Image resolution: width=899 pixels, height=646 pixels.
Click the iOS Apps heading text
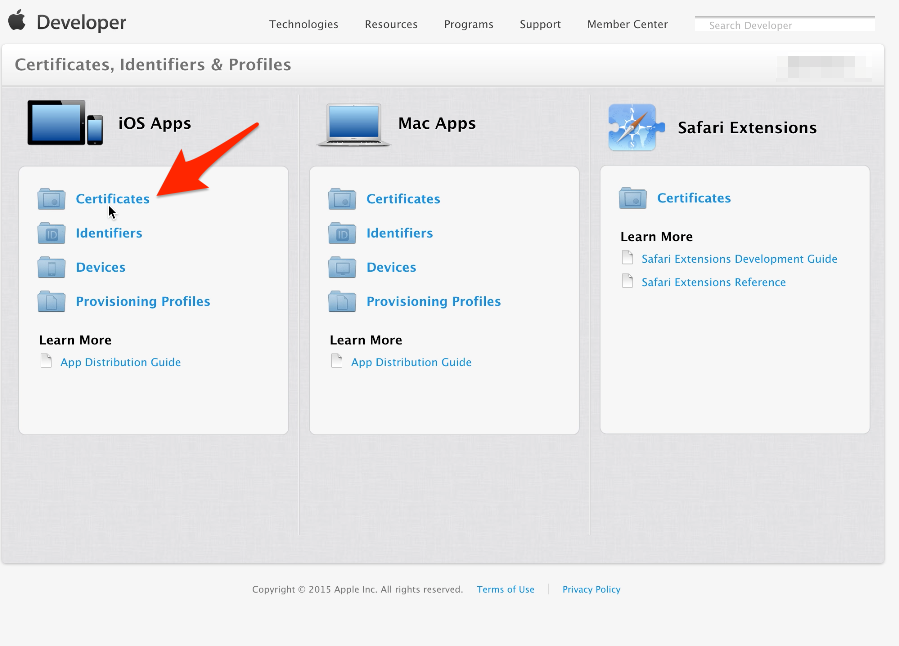154,123
